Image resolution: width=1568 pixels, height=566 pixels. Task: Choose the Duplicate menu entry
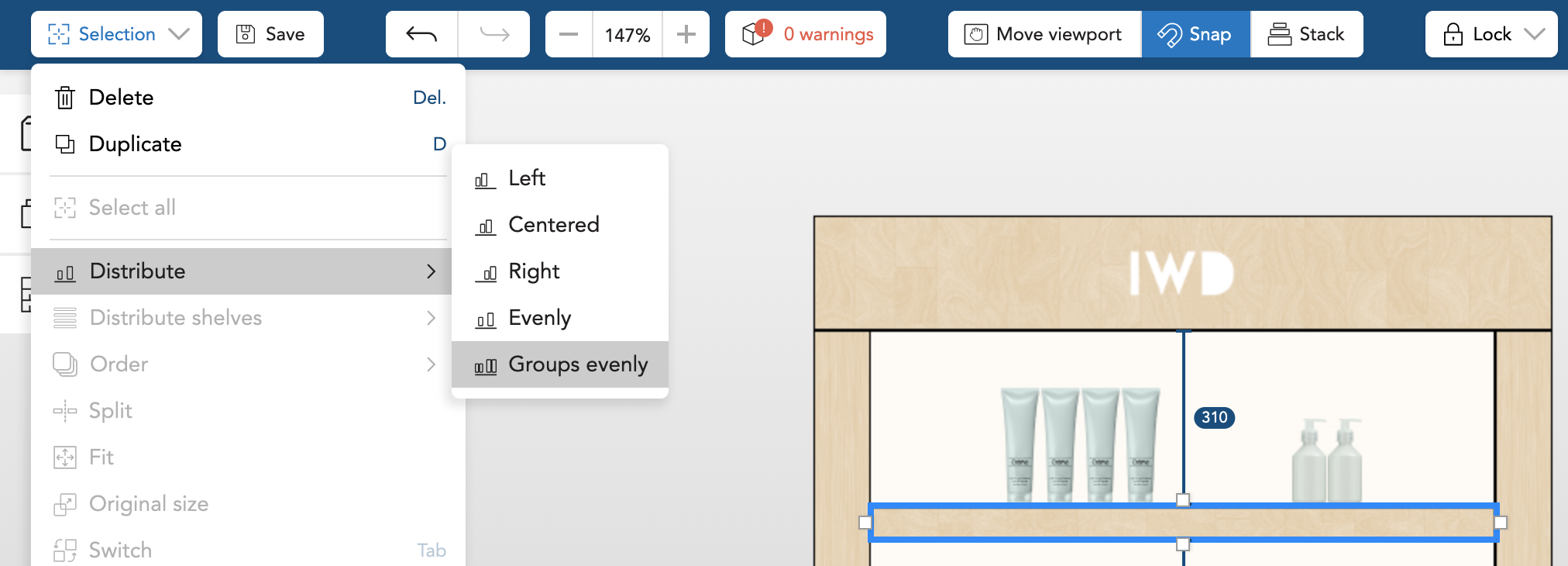(x=248, y=144)
